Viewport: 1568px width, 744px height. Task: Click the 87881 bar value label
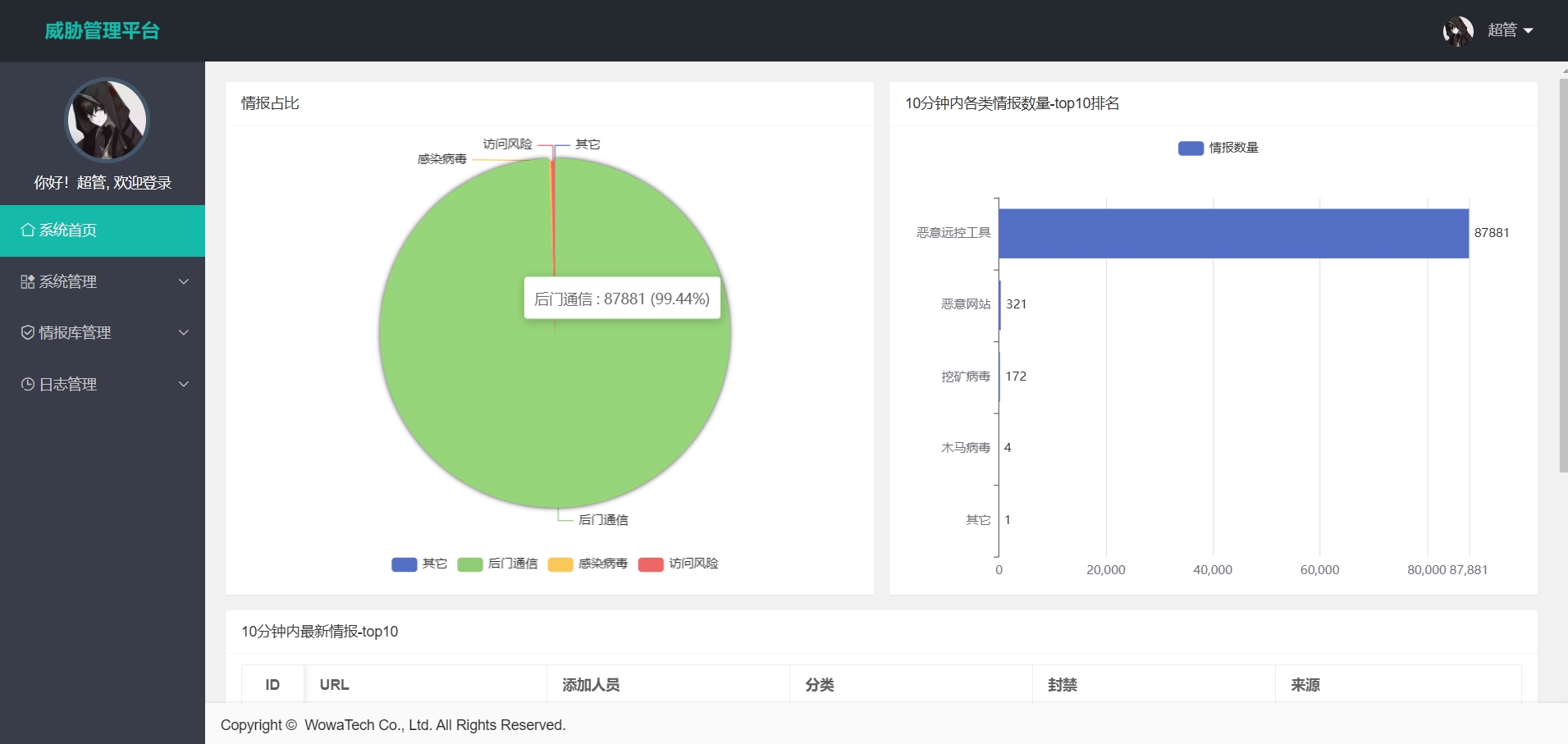point(1492,233)
